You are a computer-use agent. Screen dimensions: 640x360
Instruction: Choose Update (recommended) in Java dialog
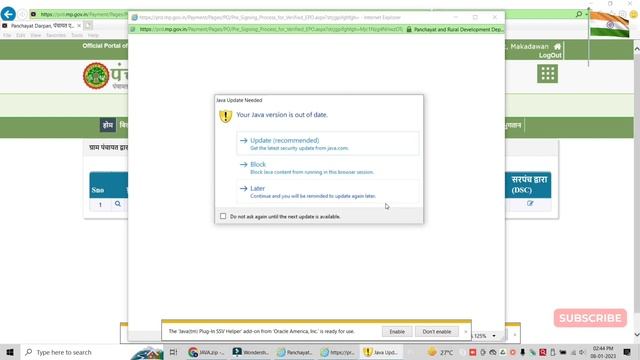(327, 143)
